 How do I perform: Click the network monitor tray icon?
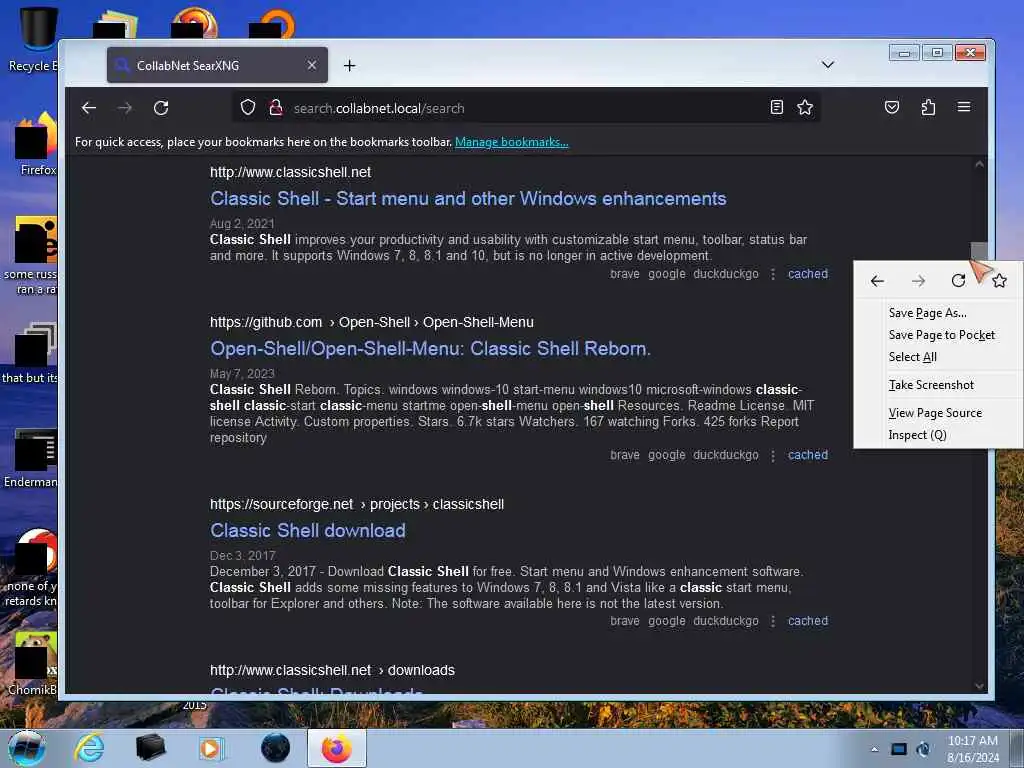(x=899, y=749)
